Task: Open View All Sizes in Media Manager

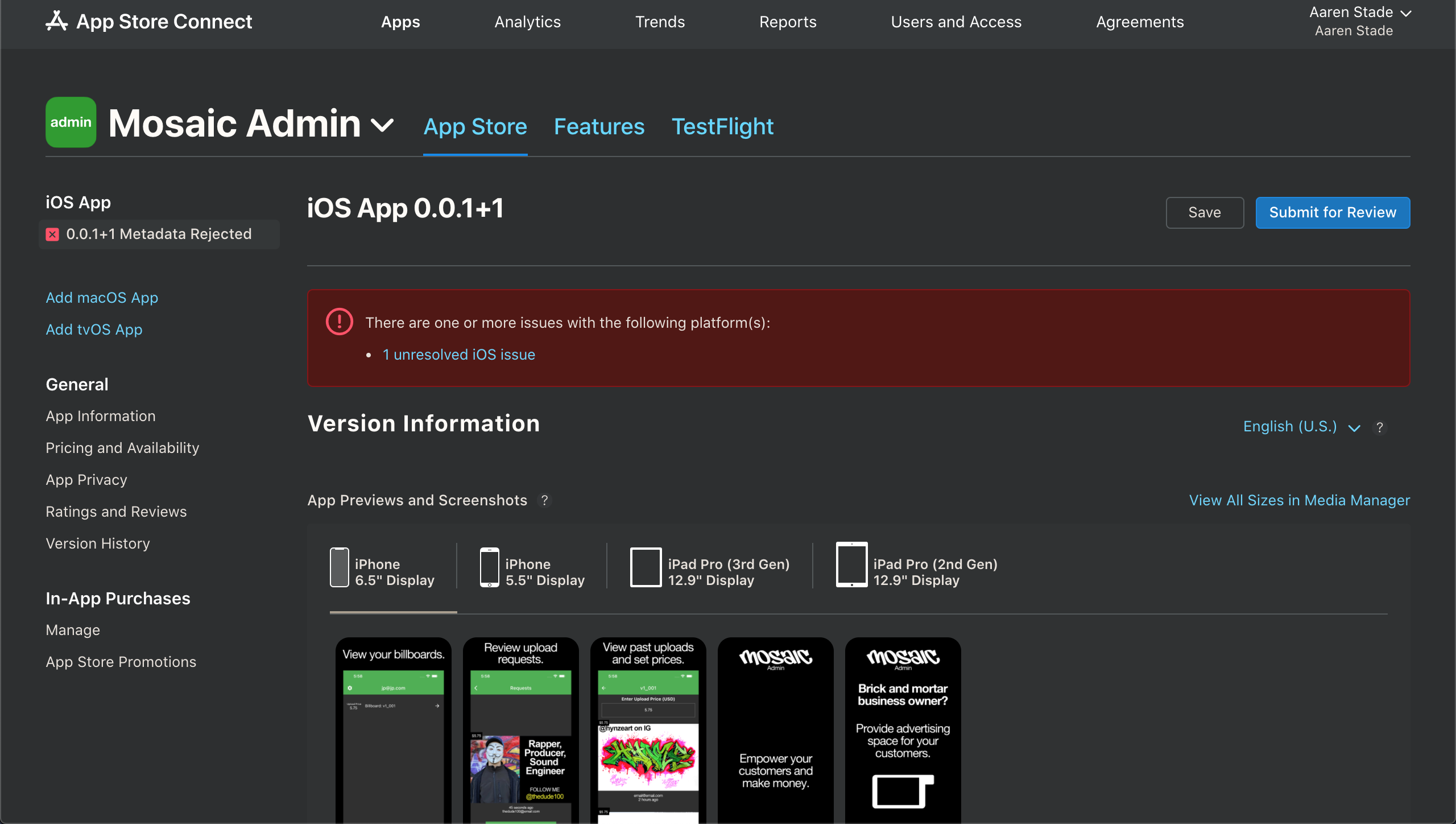Action: point(1299,500)
